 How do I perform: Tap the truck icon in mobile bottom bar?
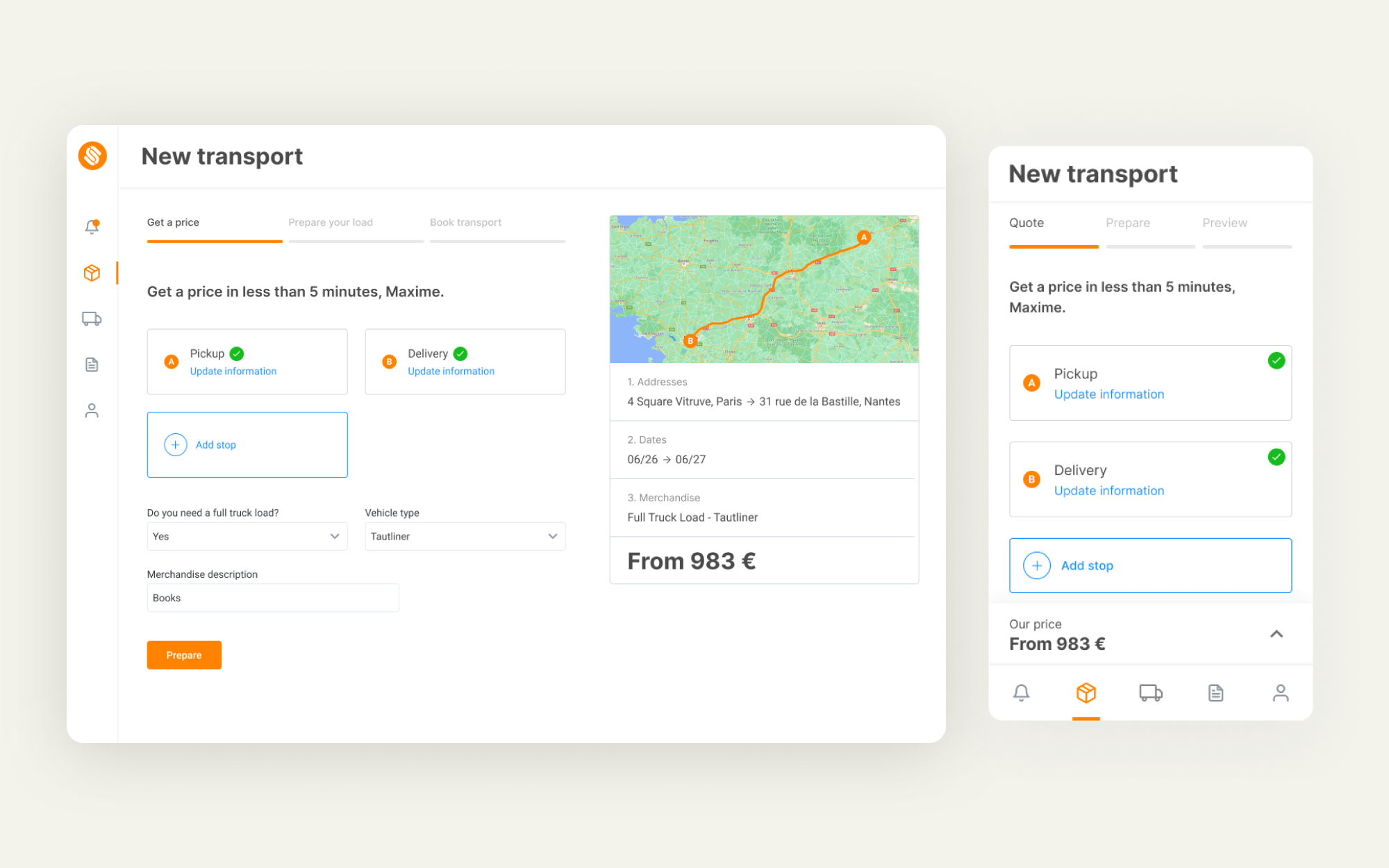coord(1151,692)
